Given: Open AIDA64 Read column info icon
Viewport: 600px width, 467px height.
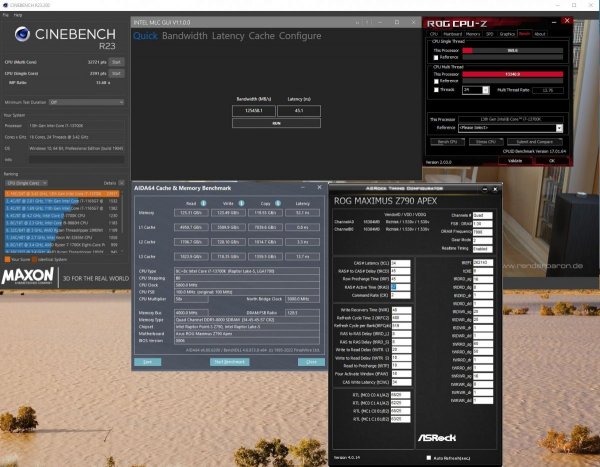Looking at the screenshot, I should click(204, 203).
